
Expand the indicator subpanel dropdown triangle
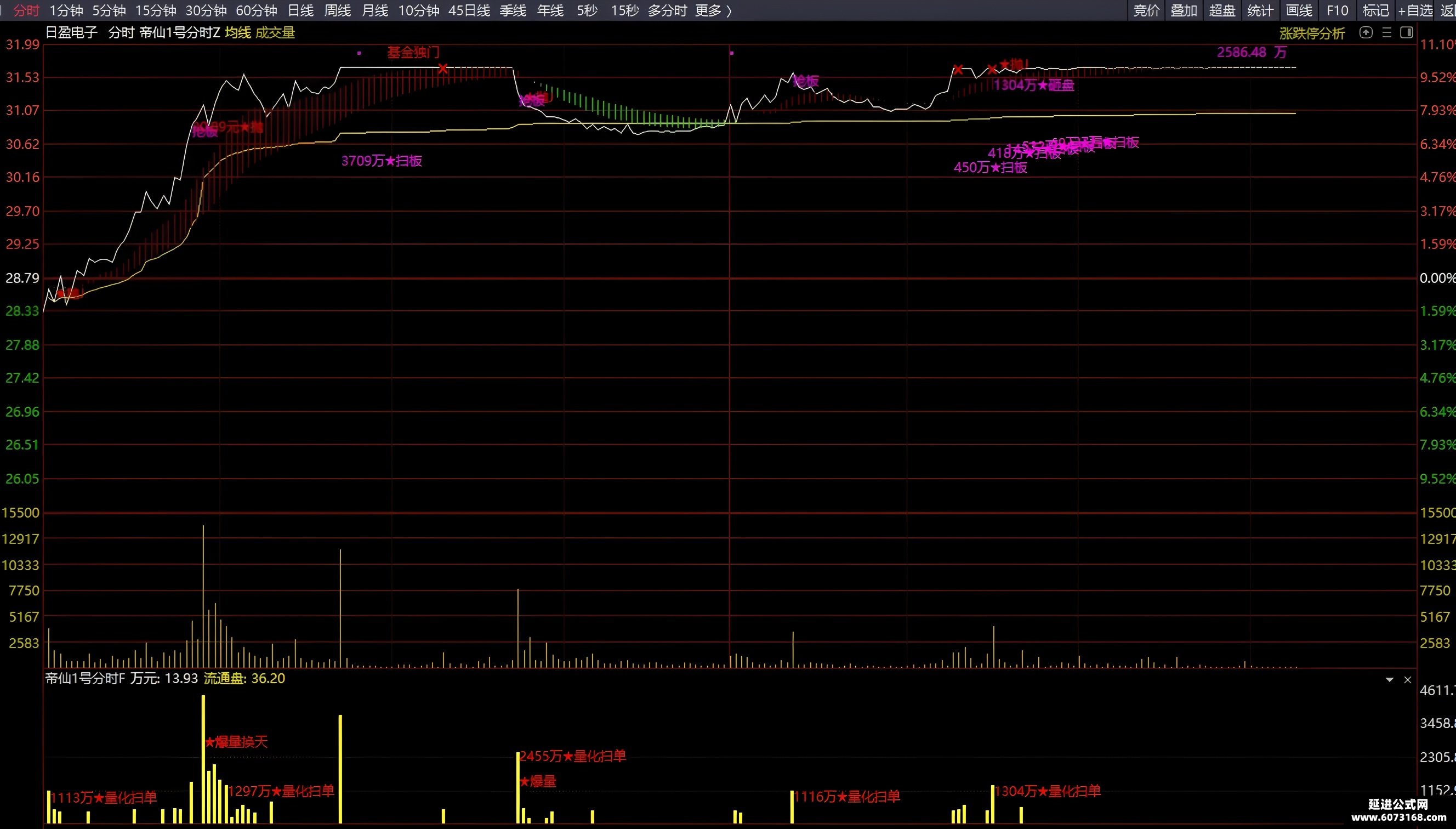click(x=1390, y=680)
